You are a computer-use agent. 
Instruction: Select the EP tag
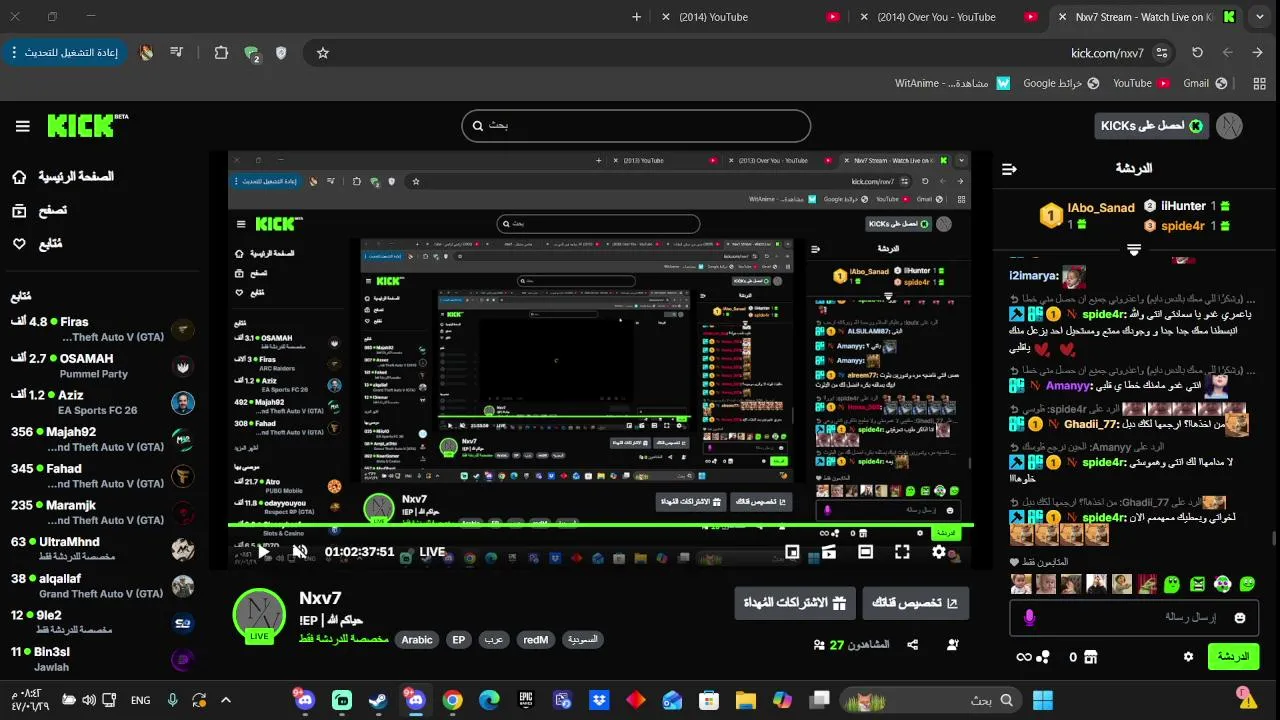pyautogui.click(x=458, y=640)
